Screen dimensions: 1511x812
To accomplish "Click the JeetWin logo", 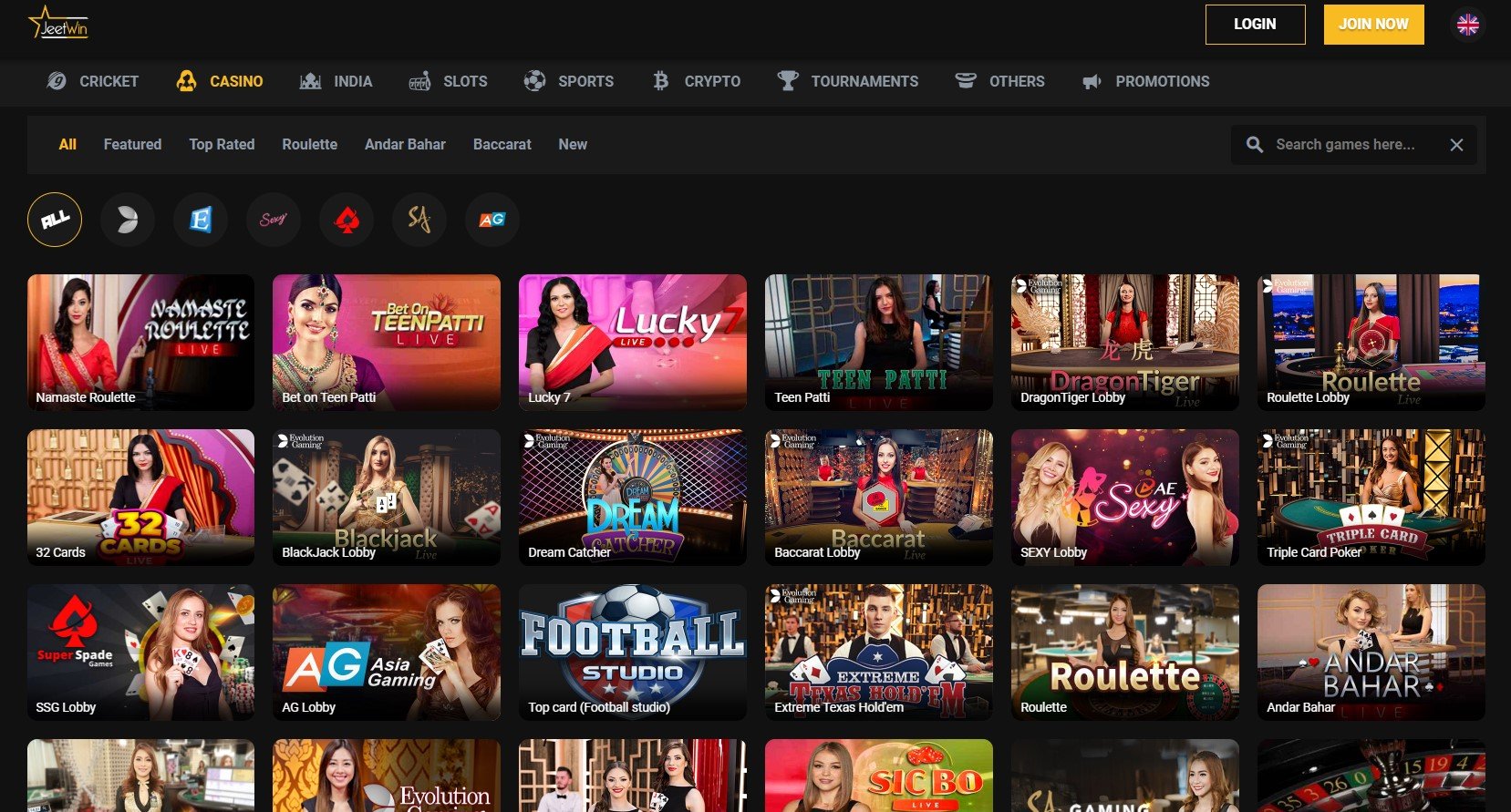I will pos(58,23).
